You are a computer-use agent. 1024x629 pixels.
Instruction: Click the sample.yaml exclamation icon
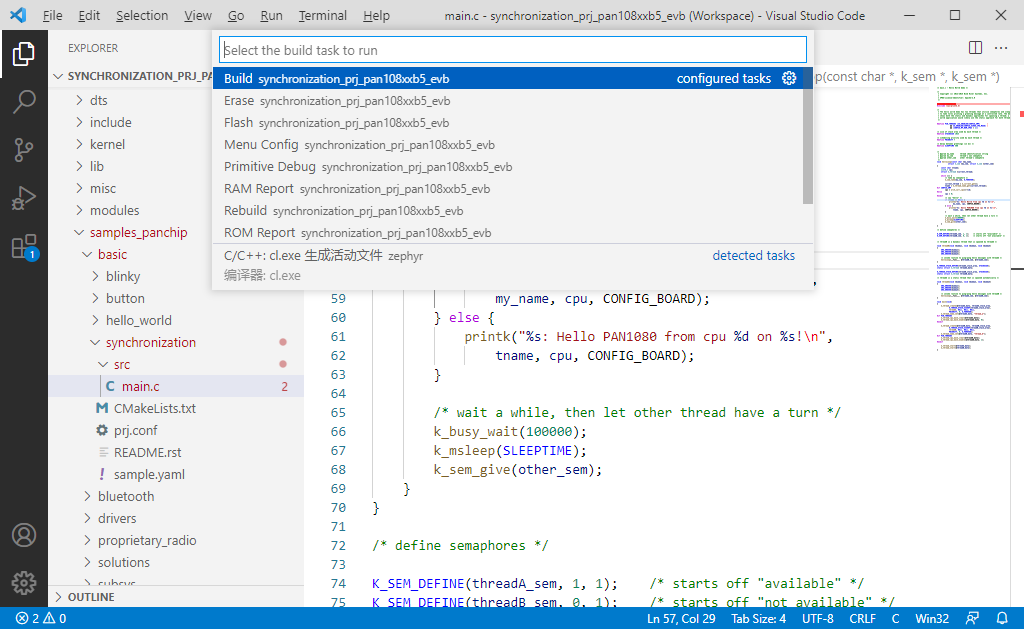coord(102,474)
